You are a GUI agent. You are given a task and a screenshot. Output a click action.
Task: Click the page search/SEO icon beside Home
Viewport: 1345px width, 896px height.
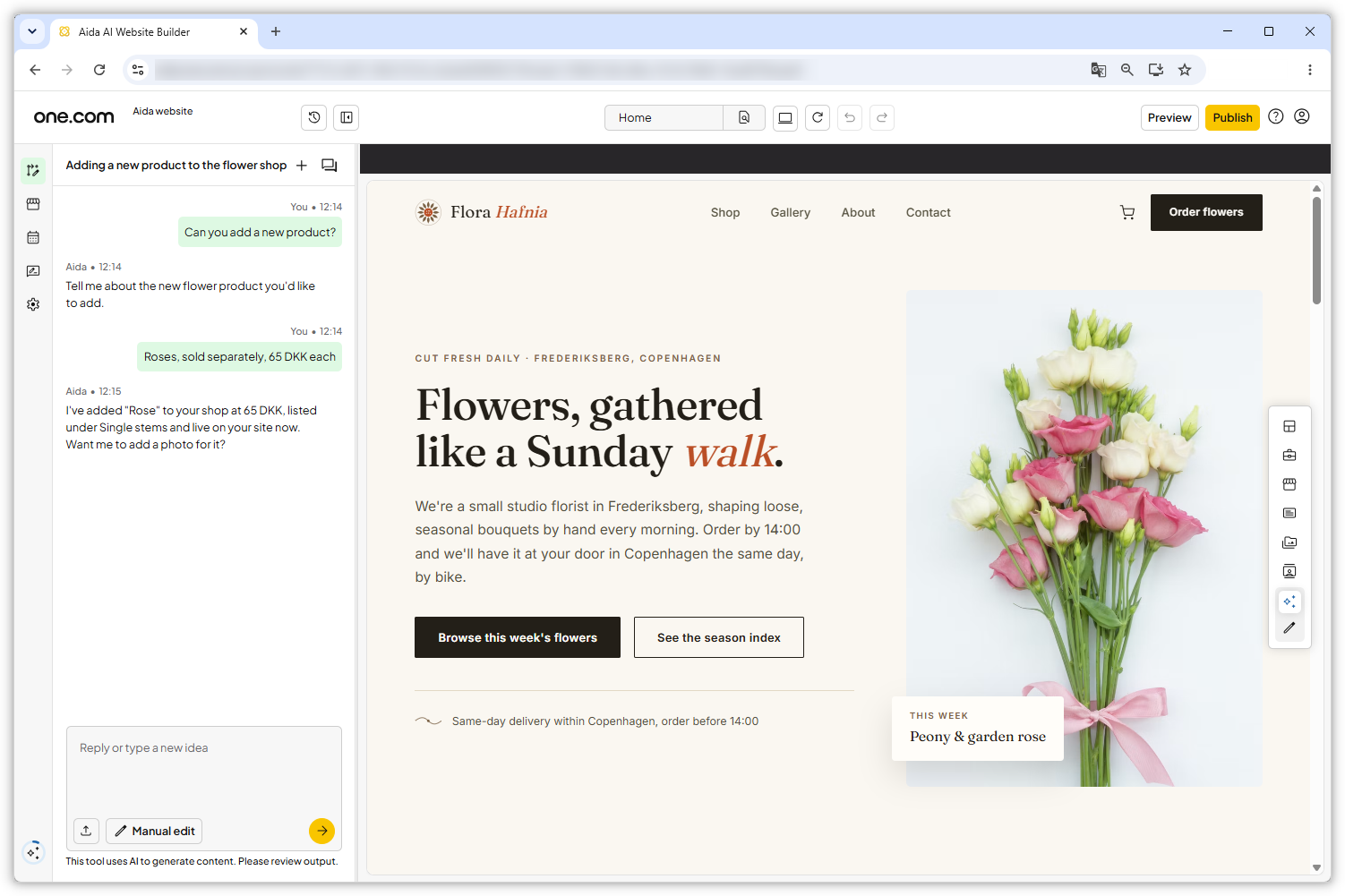(744, 117)
